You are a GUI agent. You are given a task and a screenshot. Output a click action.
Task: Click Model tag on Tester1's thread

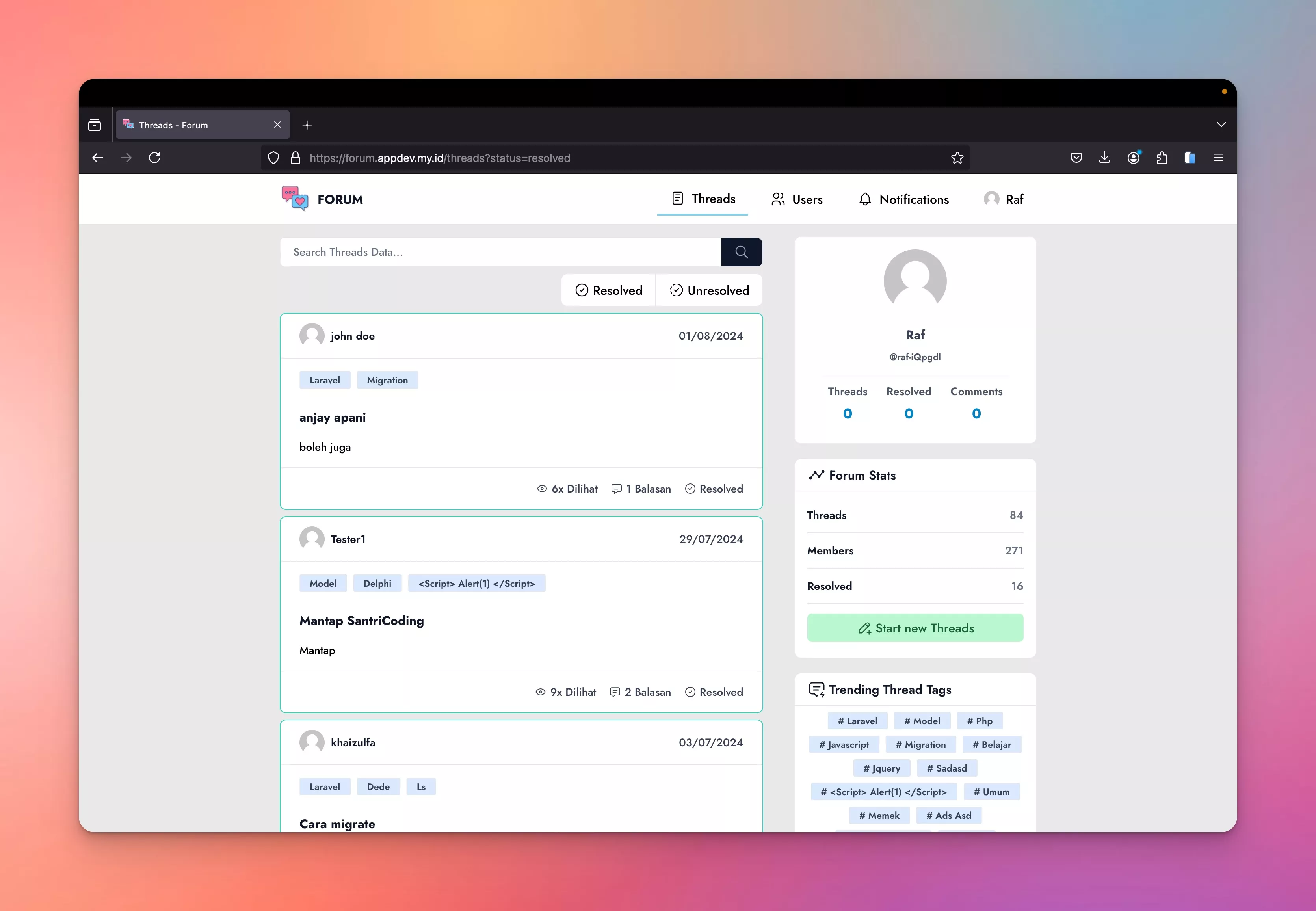(323, 583)
